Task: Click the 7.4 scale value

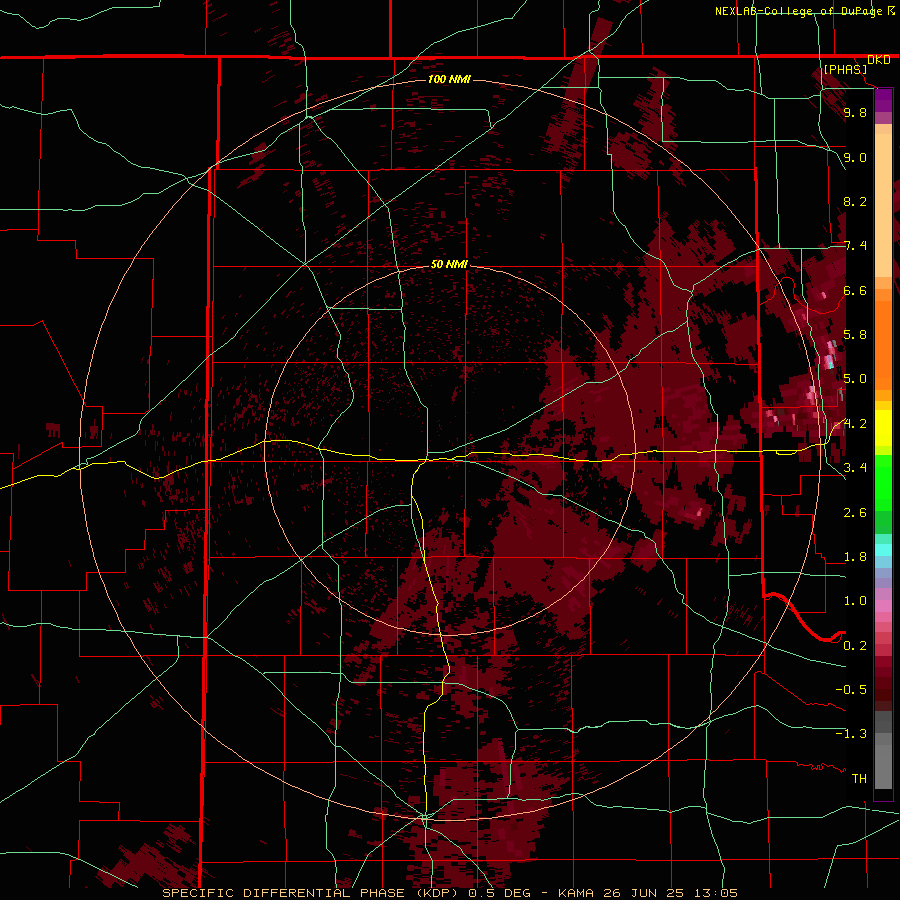Action: (x=855, y=246)
